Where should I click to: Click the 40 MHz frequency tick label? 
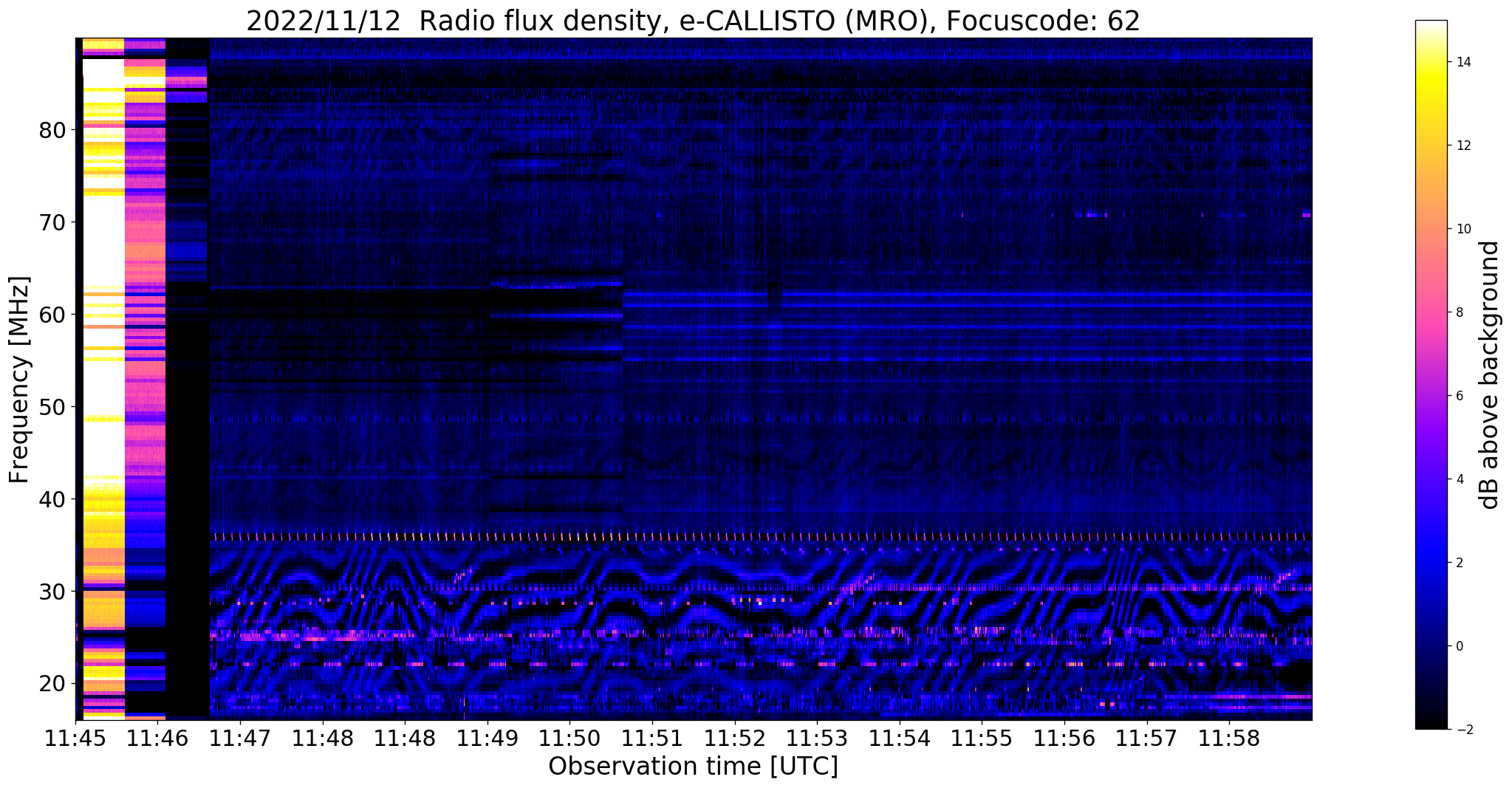pyautogui.click(x=52, y=499)
